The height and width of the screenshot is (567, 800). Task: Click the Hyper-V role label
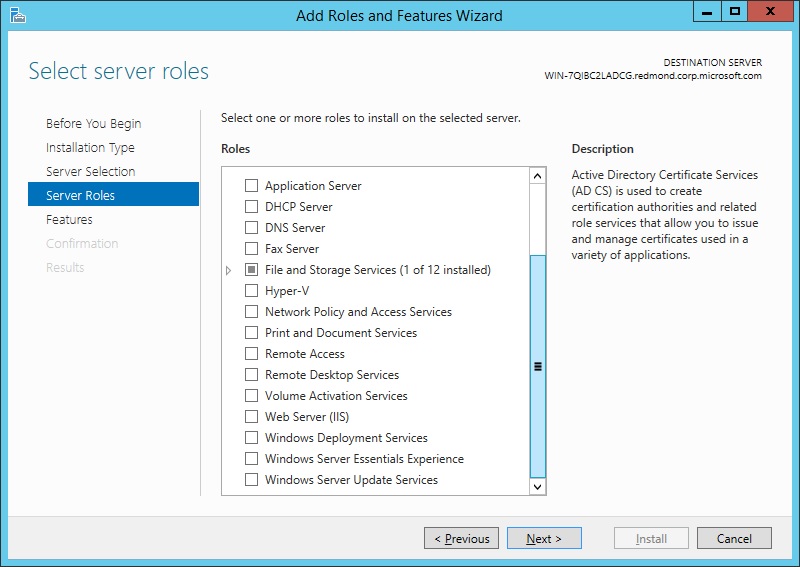287,291
